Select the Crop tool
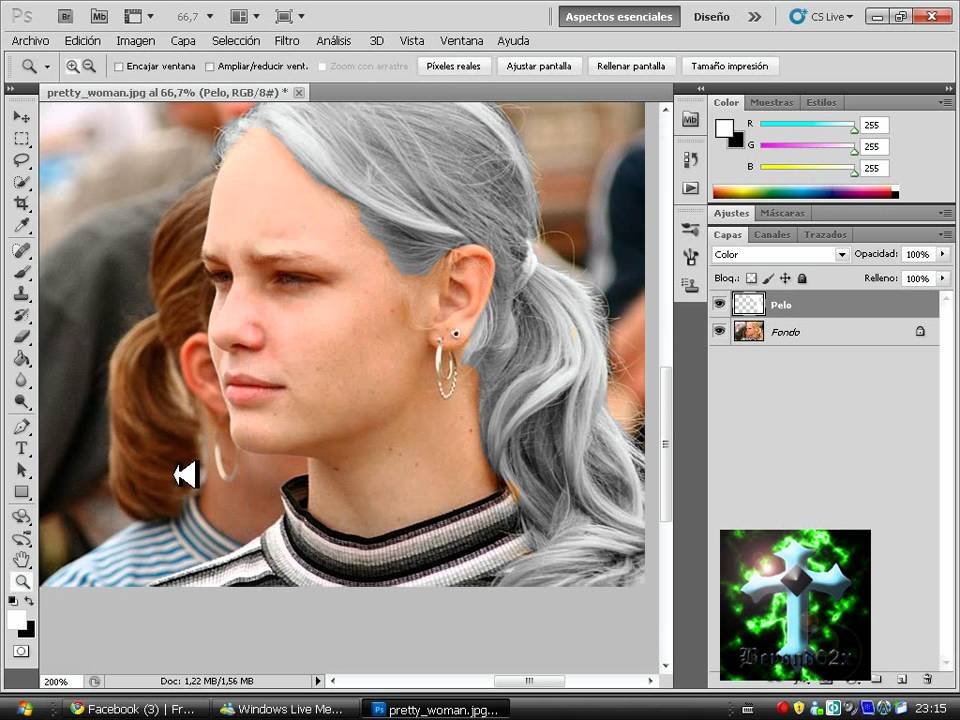 tap(21, 204)
